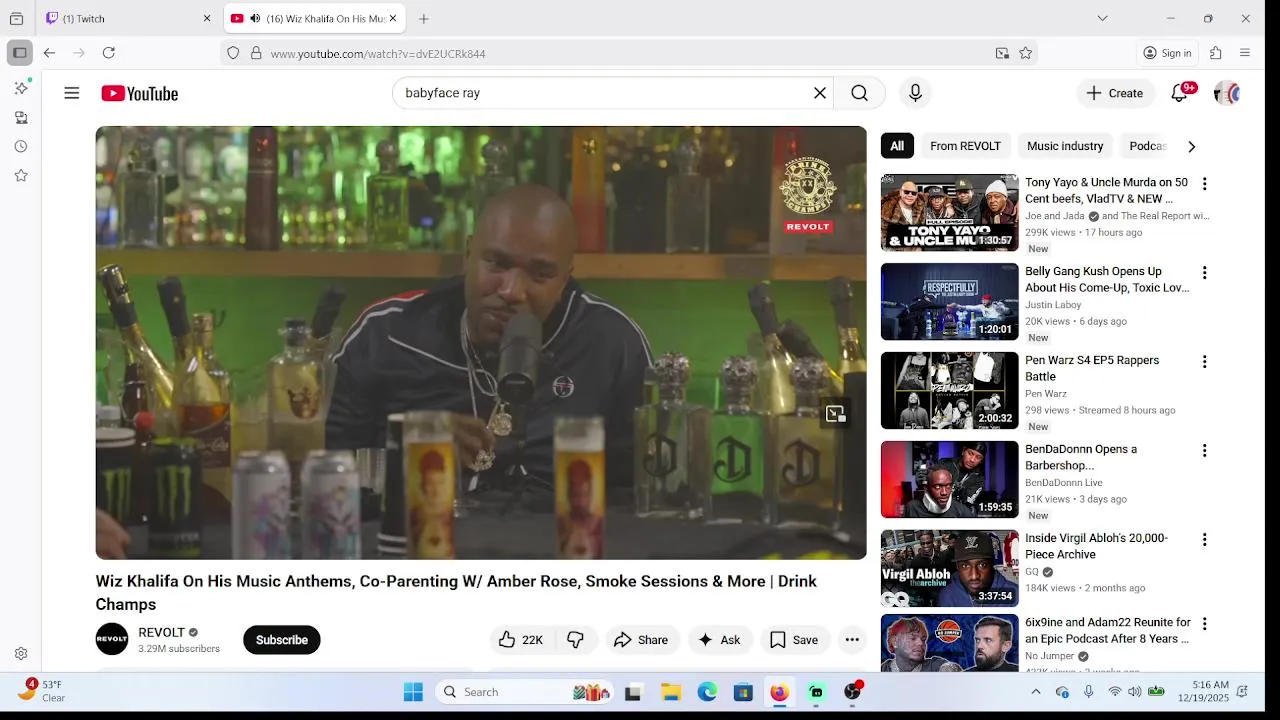Subscribe to the REVOLT channel

[x=282, y=640]
